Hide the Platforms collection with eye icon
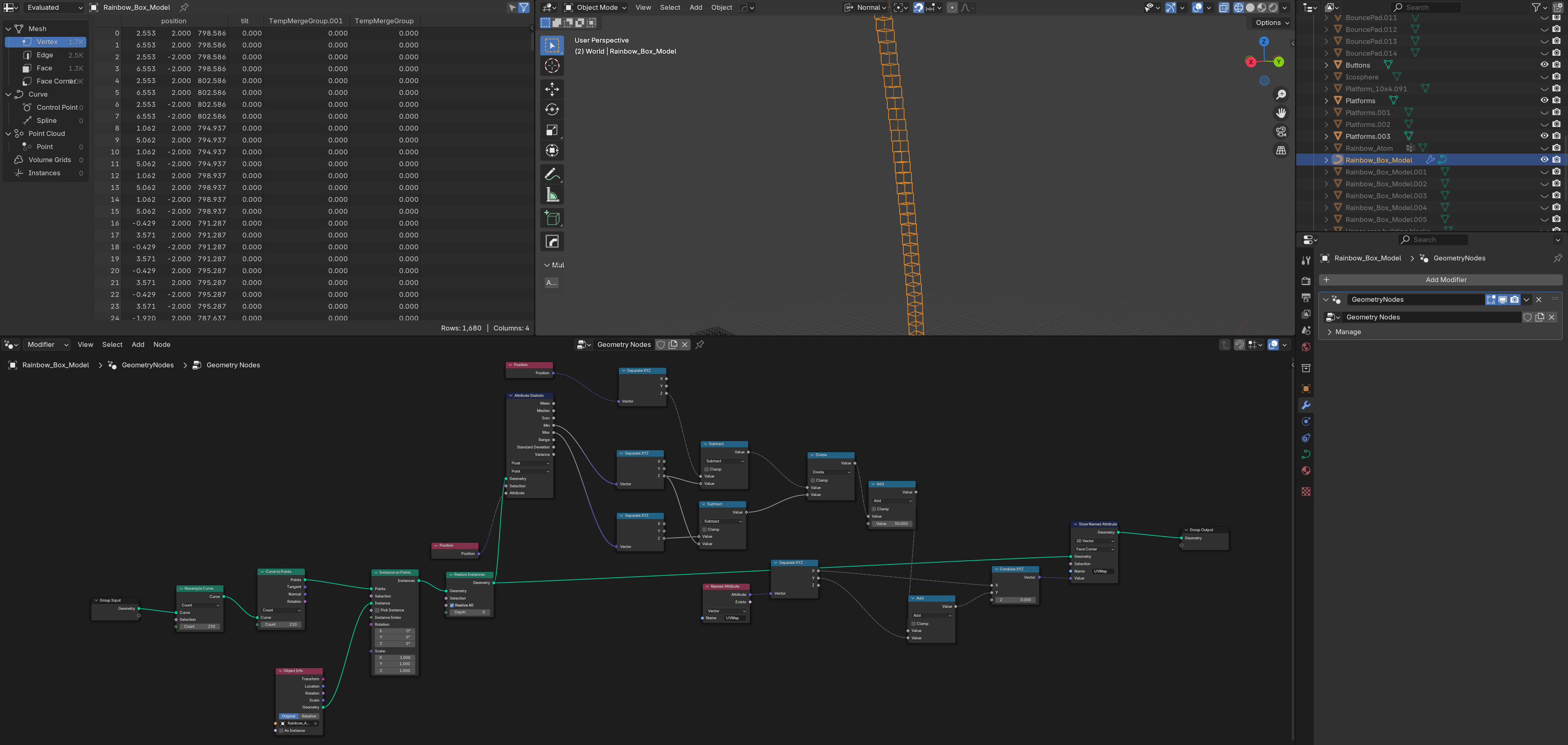 [x=1544, y=100]
